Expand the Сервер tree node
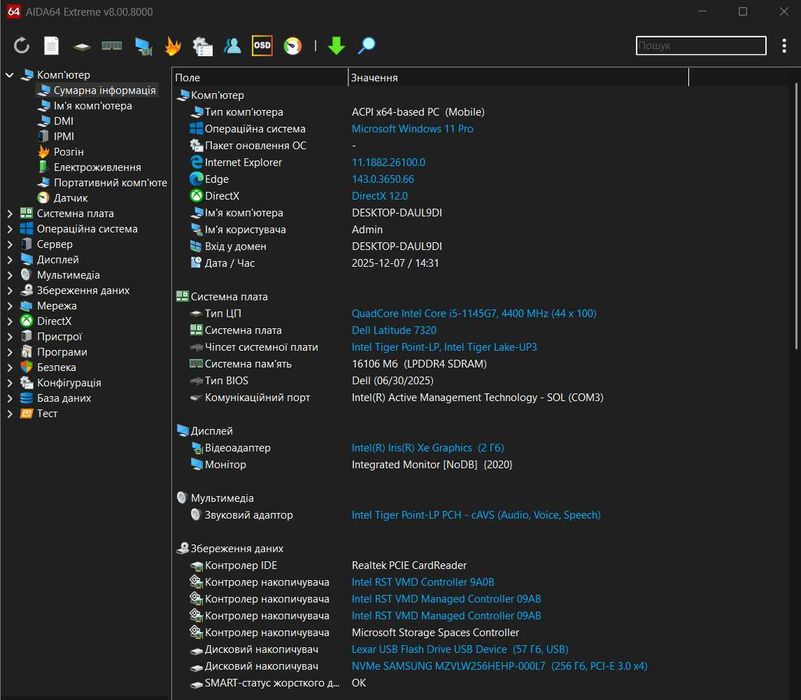Viewport: 801px width, 700px height. point(9,244)
